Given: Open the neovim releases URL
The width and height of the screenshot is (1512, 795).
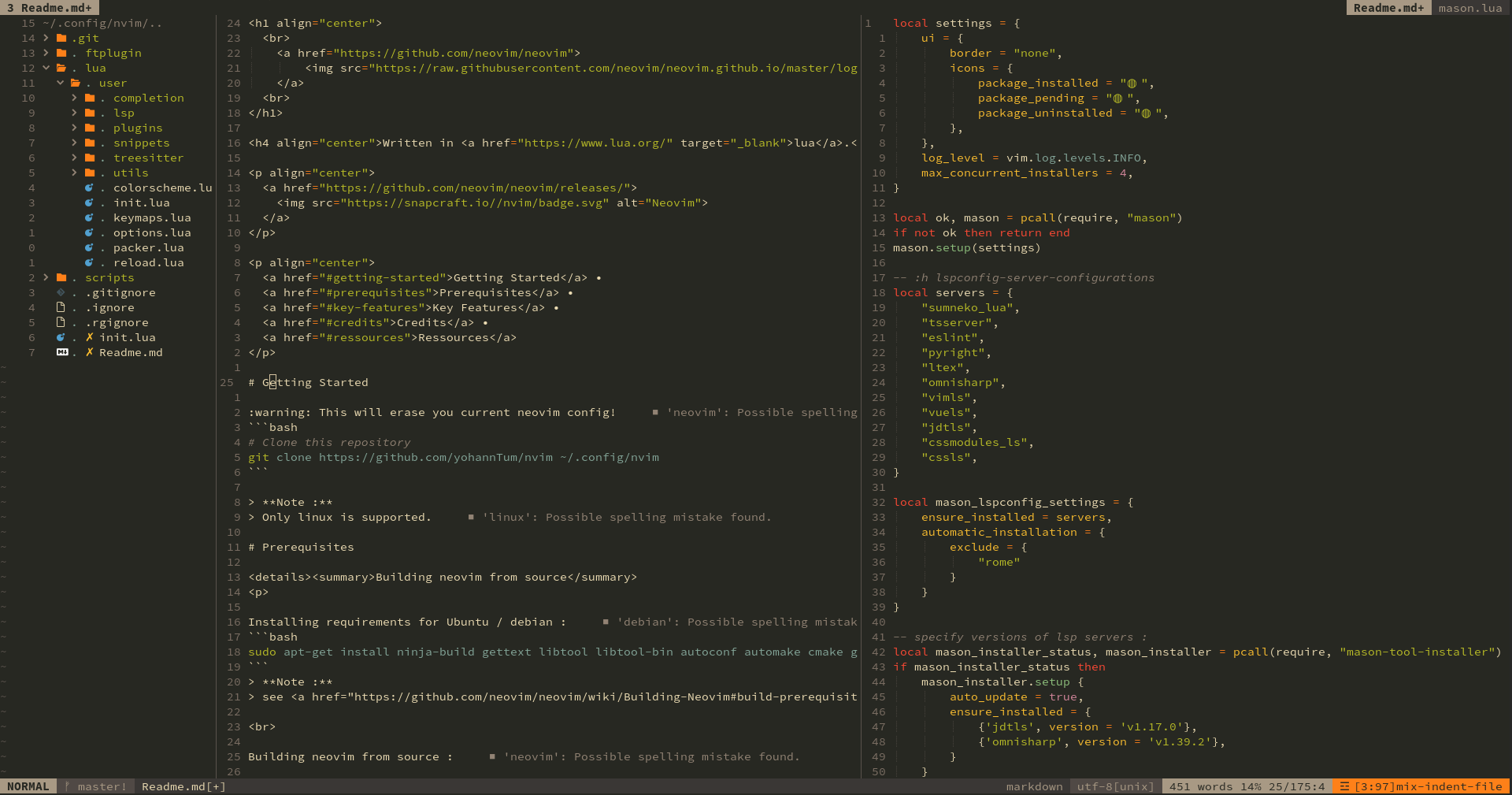Looking at the screenshot, I should coord(475,188).
